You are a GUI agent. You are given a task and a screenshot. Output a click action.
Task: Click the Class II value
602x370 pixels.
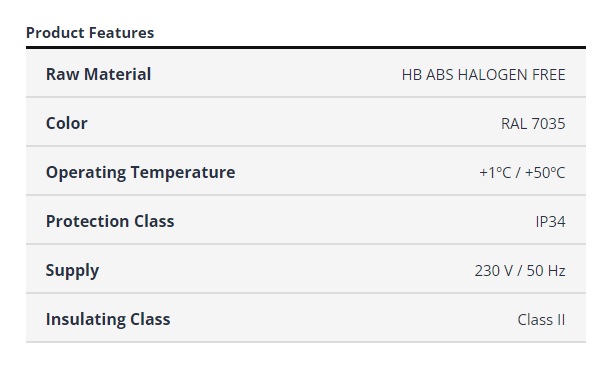click(x=541, y=320)
